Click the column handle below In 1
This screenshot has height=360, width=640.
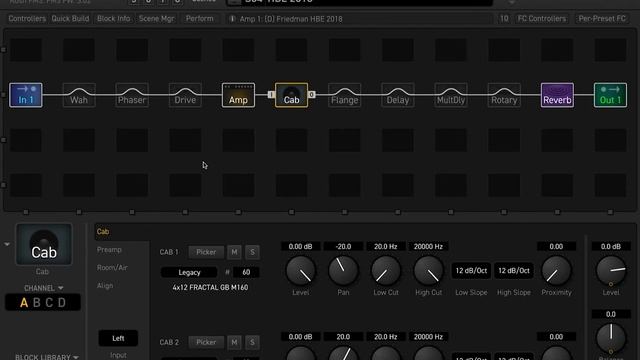[26, 212]
